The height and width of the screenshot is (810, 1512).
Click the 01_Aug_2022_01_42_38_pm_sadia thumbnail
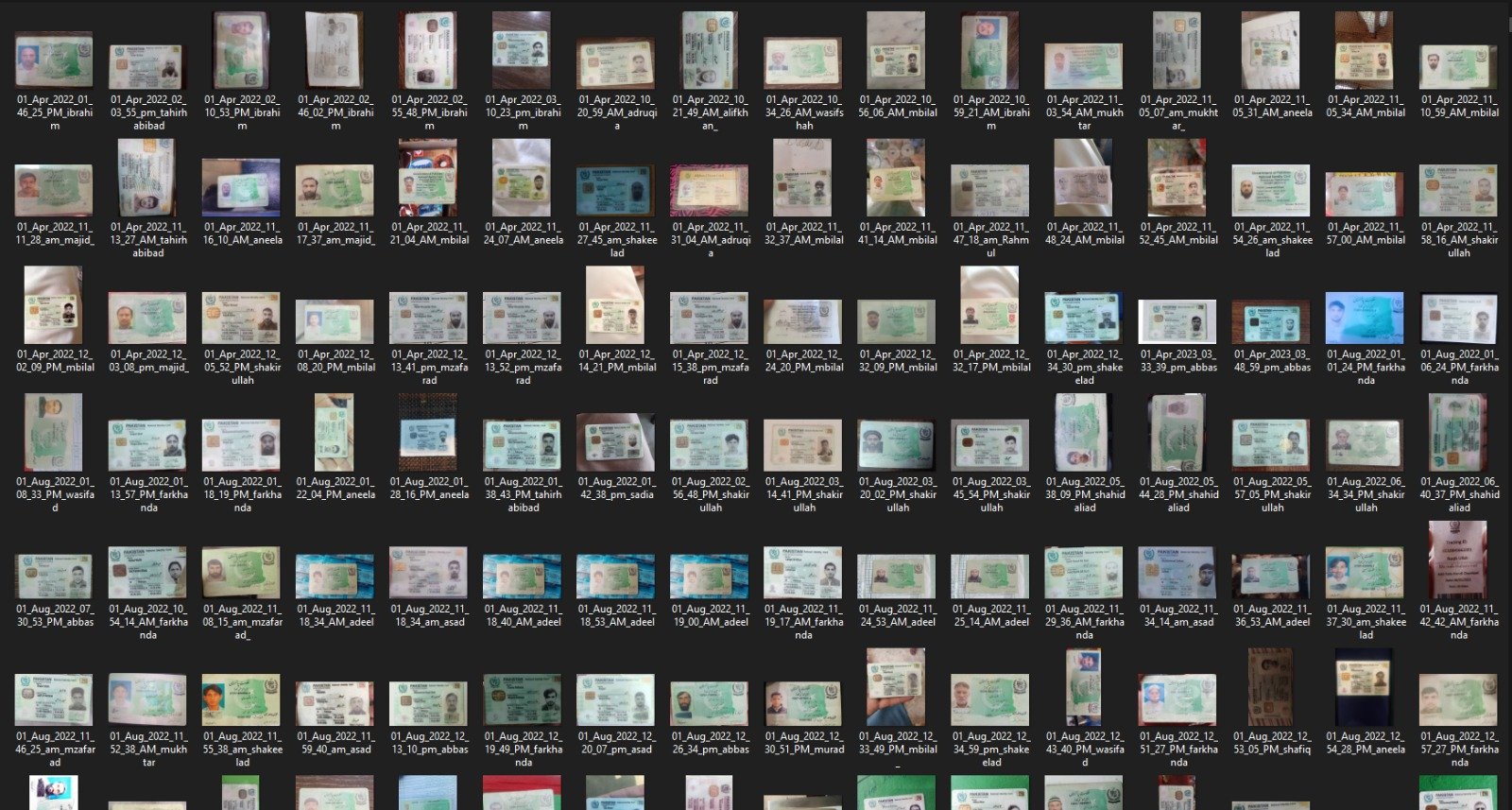615,442
